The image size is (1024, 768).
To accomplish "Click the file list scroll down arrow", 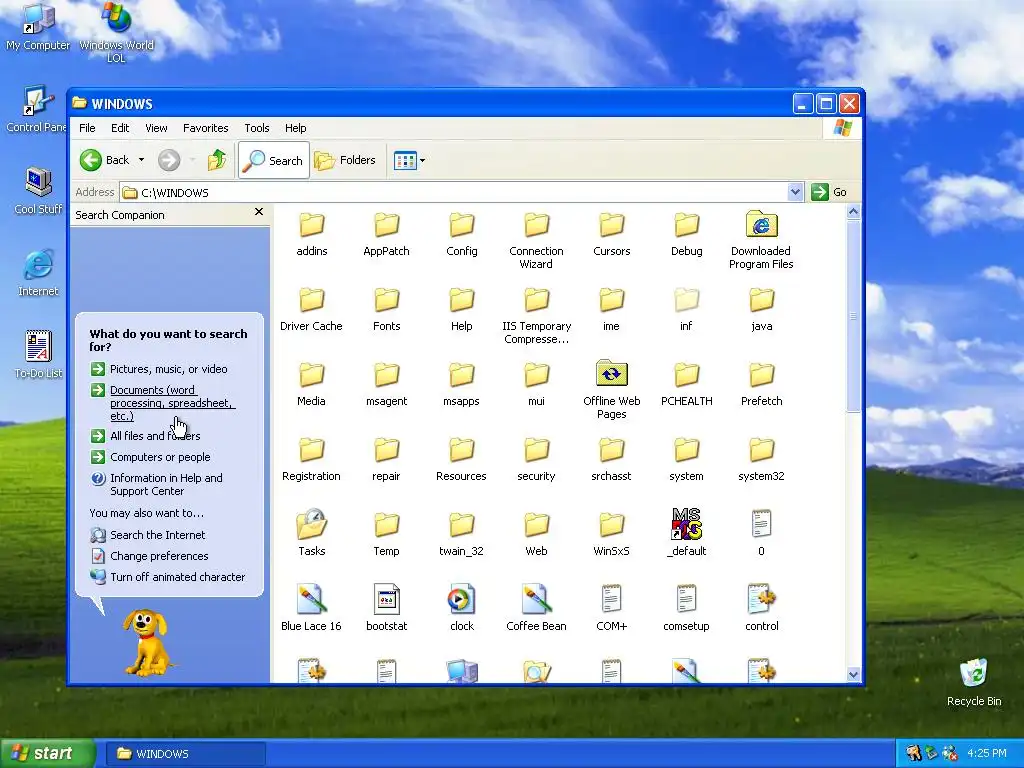I will (853, 675).
